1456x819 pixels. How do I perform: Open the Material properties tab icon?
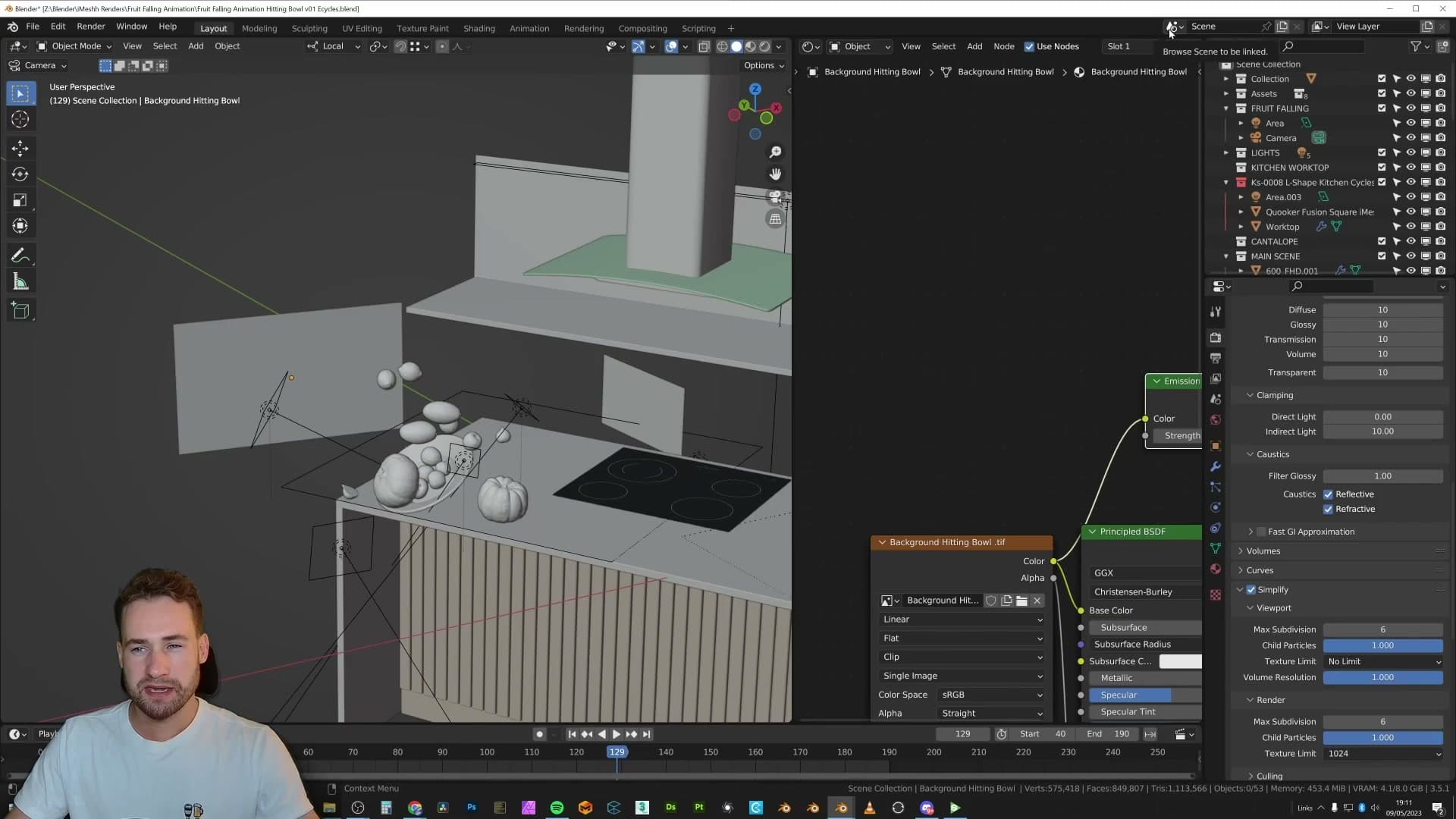click(x=1216, y=569)
